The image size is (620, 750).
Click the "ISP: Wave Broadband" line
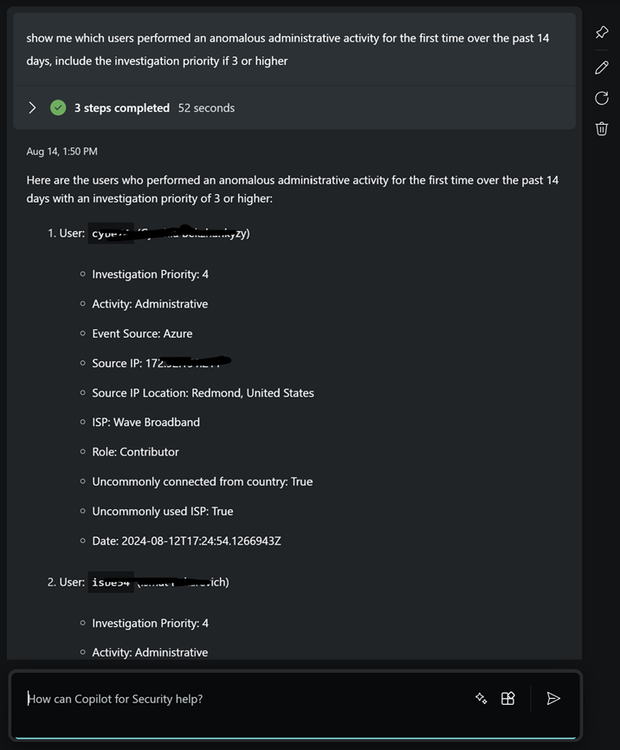point(146,422)
